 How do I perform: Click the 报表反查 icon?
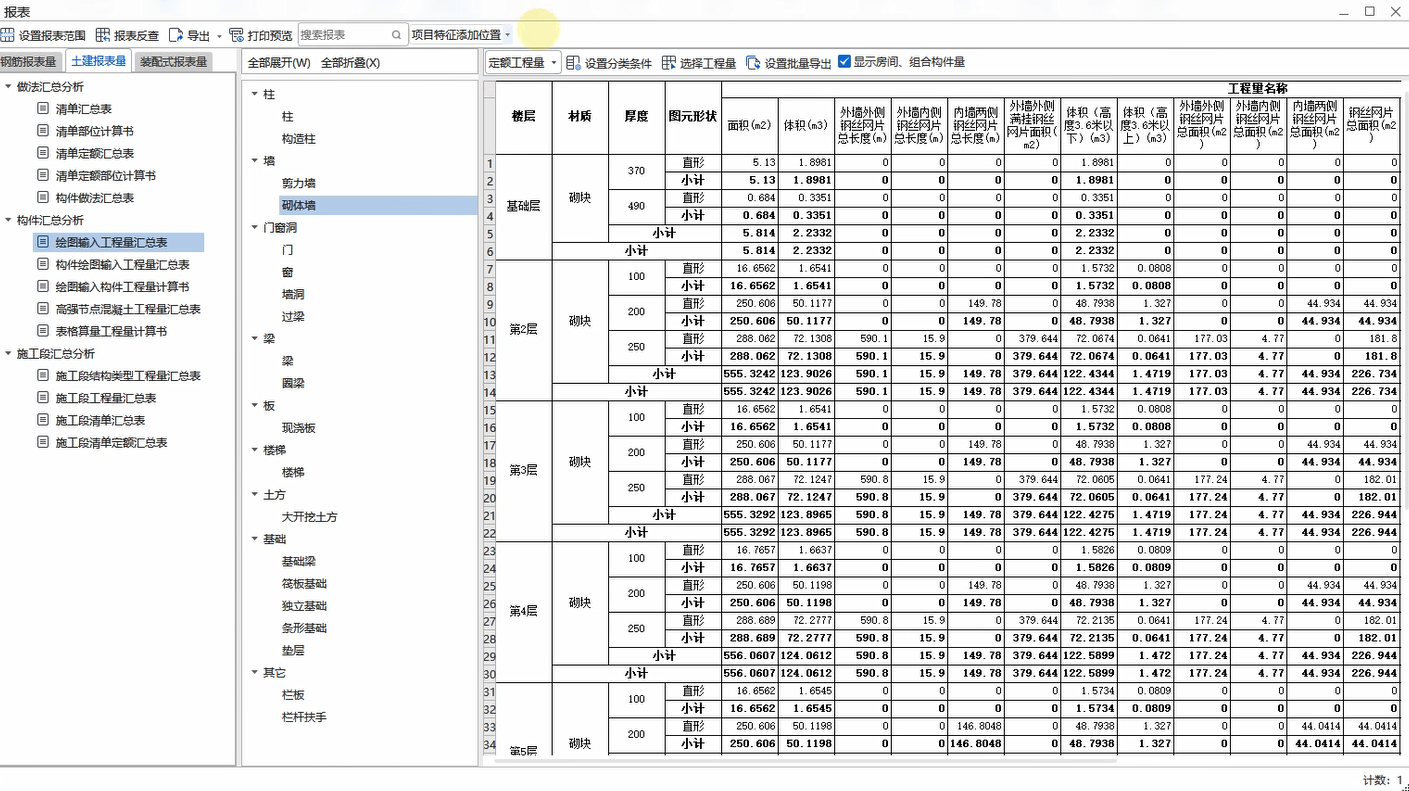click(102, 35)
